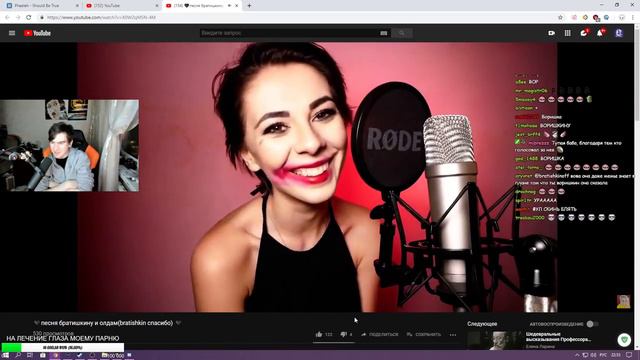Select the active 'песня Братишкину' tab
Viewport: 640px width, 360px height.
198,6
